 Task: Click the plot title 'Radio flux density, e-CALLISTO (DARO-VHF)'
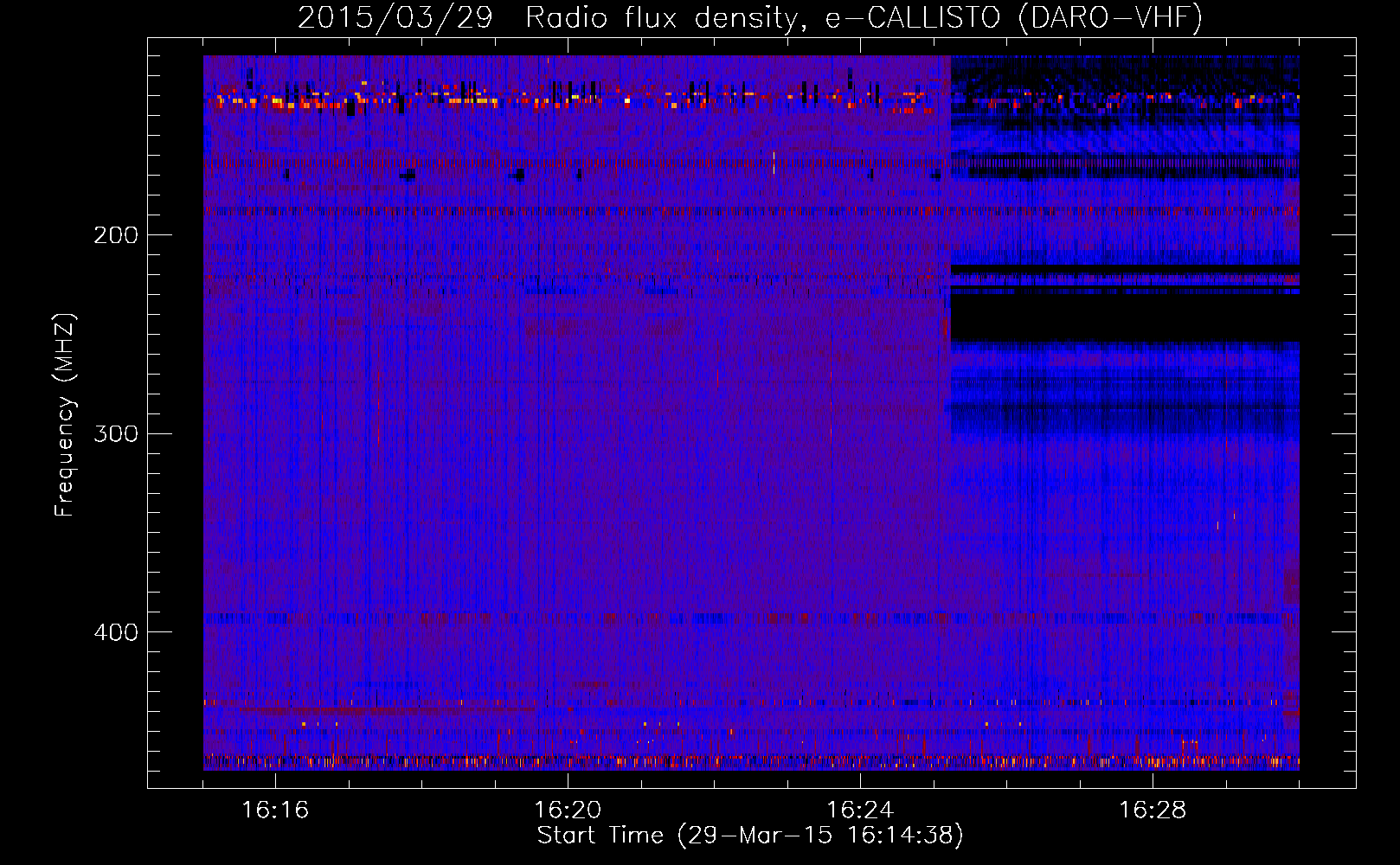point(864,17)
